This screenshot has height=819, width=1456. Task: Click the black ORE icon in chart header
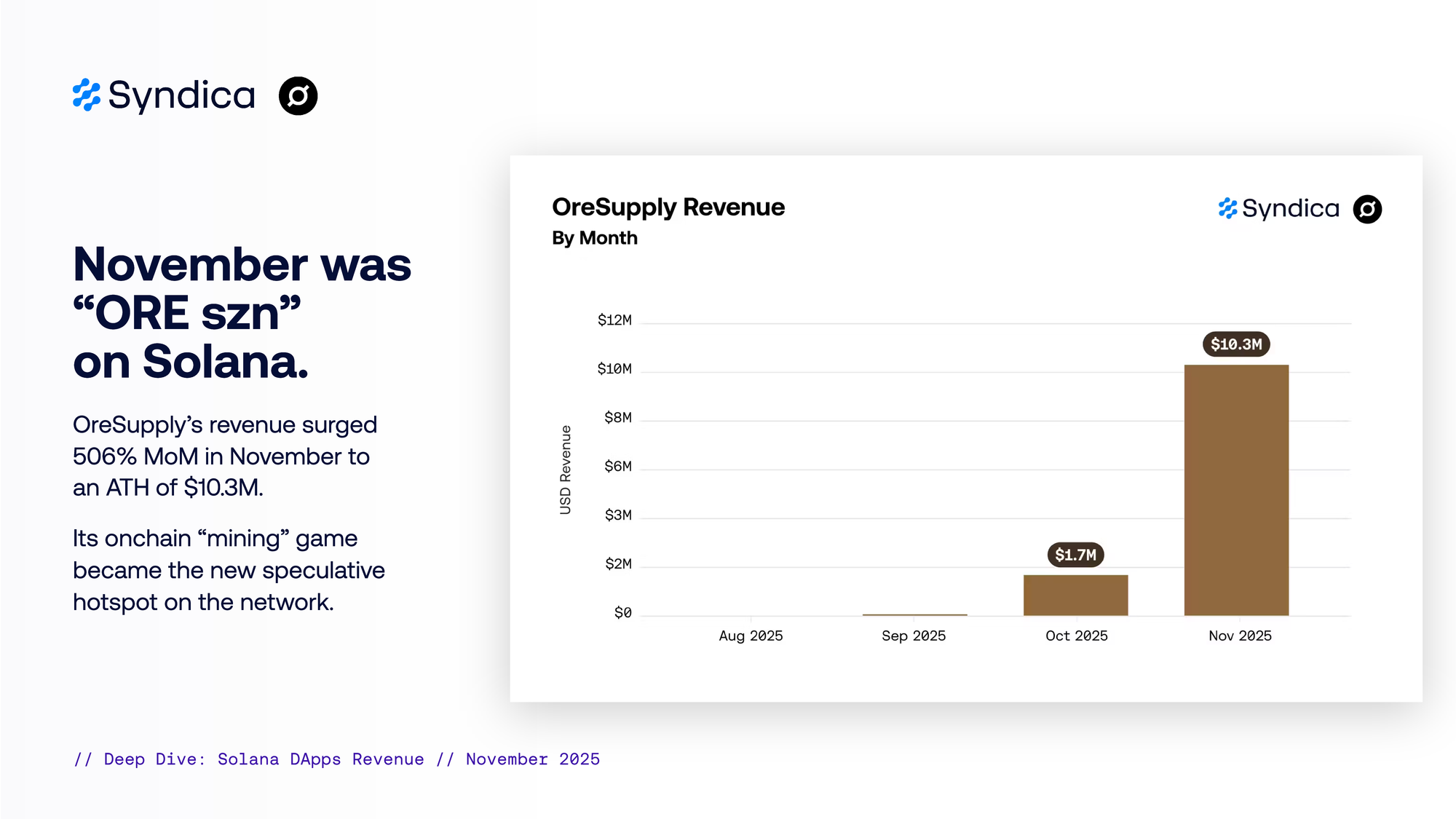pos(1367,210)
